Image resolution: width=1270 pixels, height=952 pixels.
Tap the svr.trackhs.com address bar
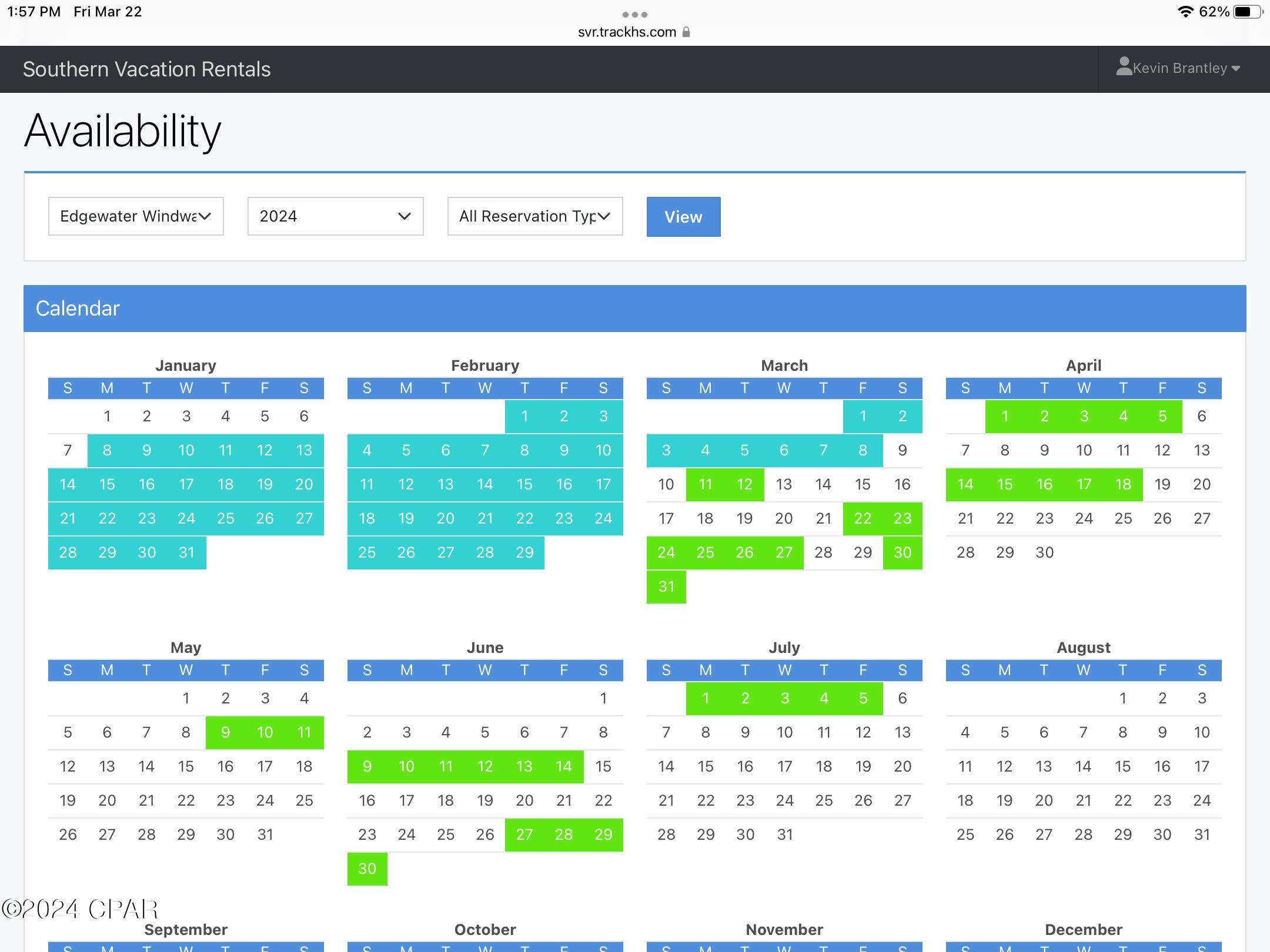[627, 32]
